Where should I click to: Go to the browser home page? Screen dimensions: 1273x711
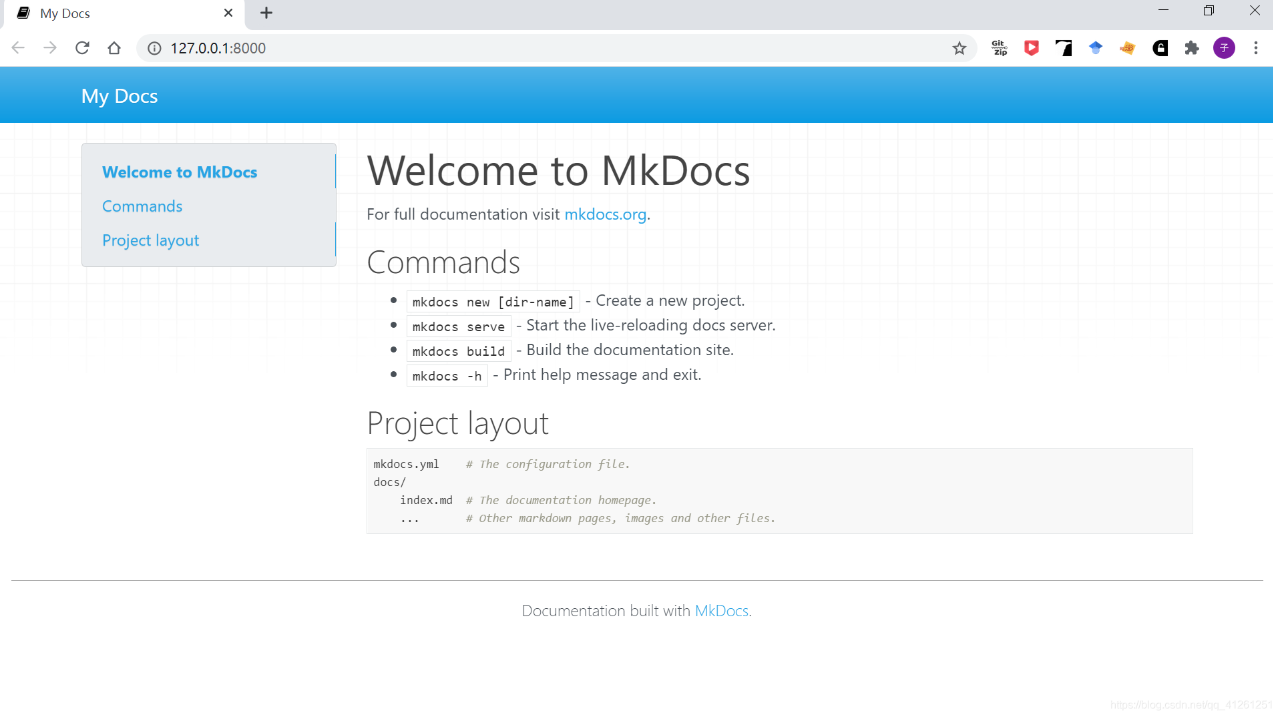[114, 48]
